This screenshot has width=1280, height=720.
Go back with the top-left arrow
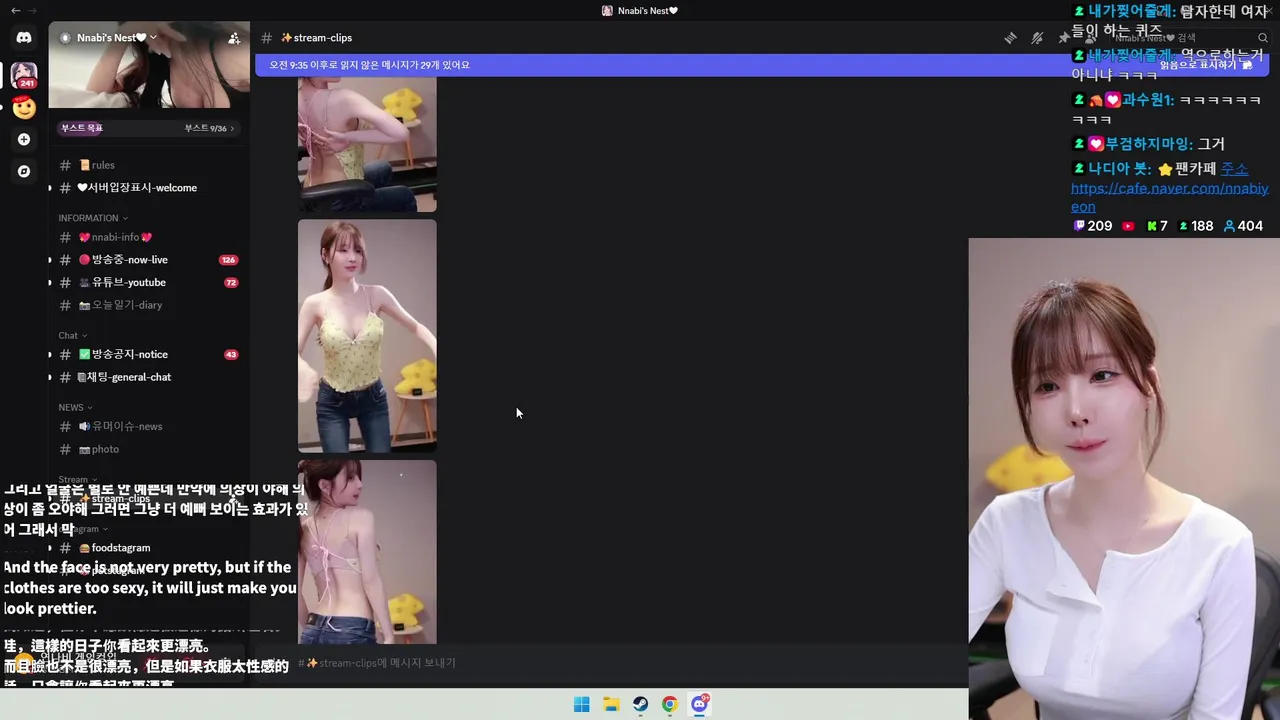tap(15, 11)
